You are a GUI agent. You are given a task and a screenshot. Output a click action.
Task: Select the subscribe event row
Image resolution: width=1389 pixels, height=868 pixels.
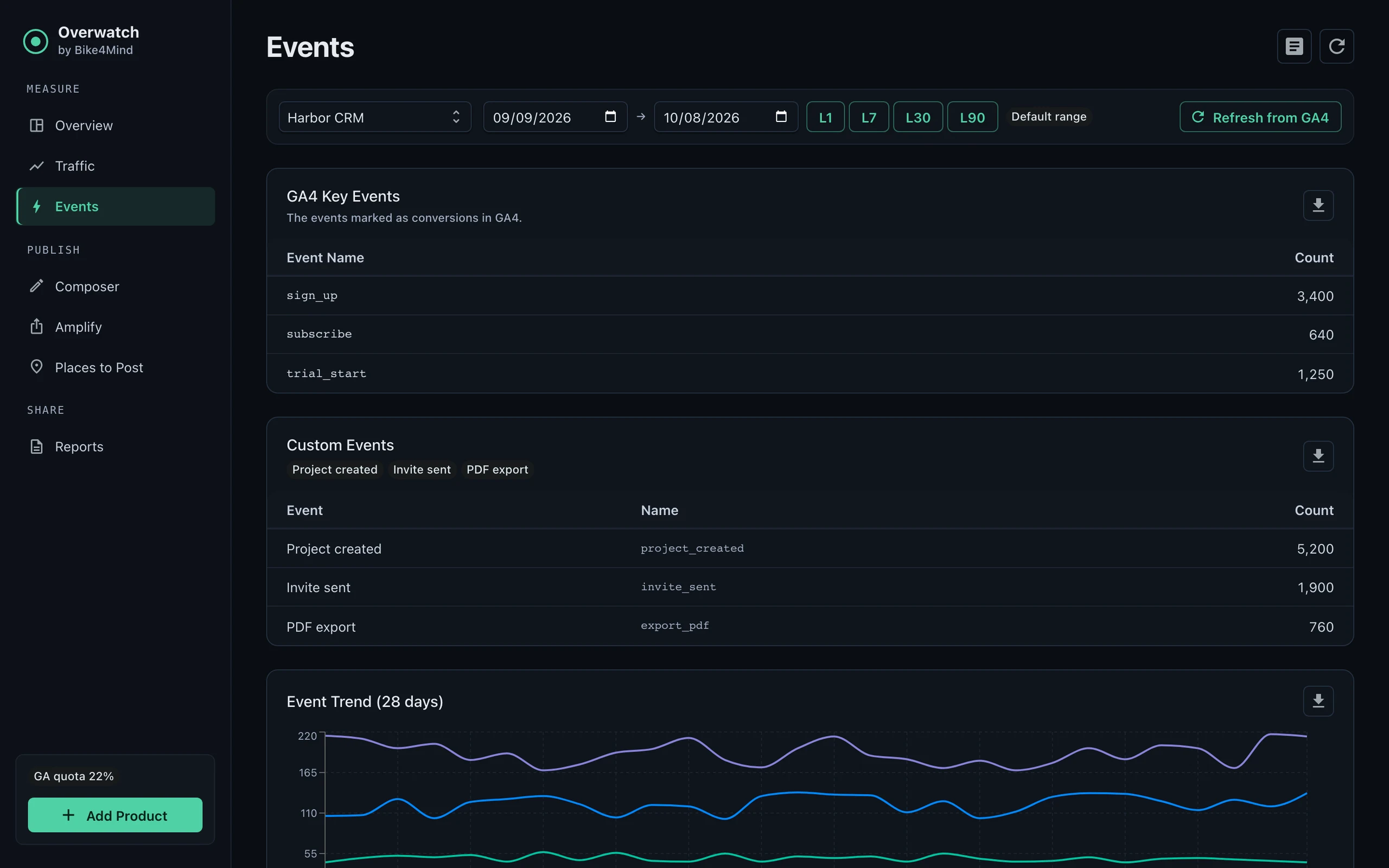point(810,334)
